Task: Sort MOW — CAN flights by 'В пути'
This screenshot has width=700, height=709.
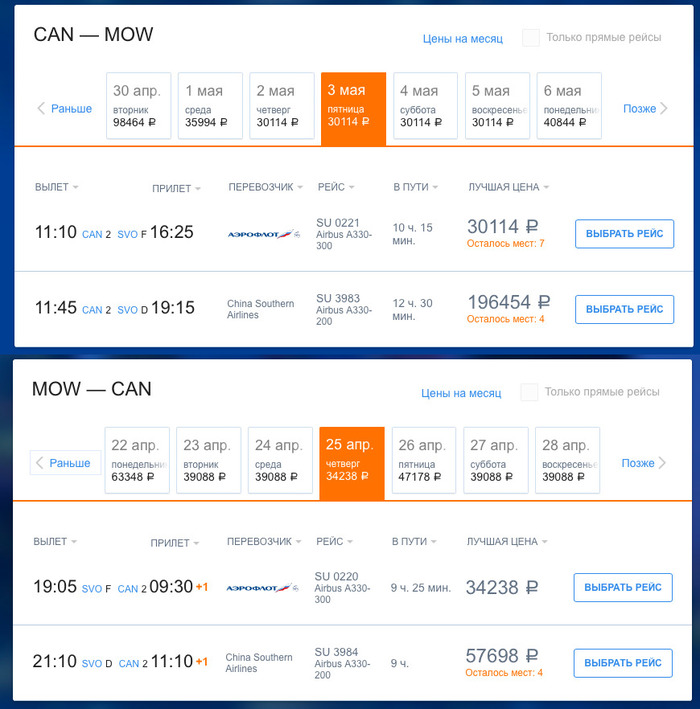Action: point(414,542)
